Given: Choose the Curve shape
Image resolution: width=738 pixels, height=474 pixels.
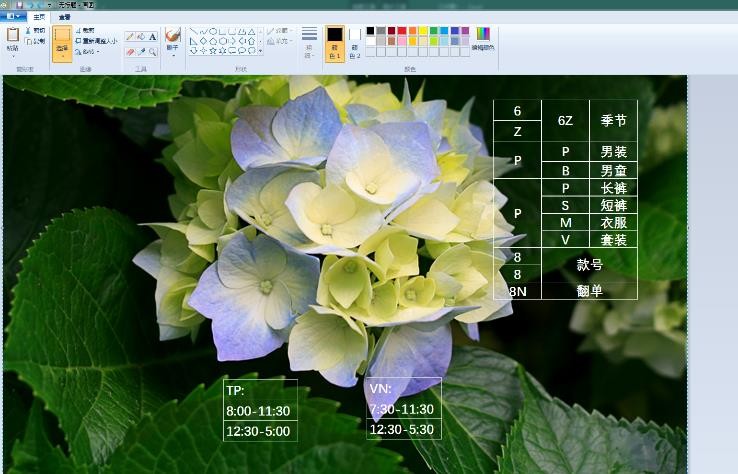Looking at the screenshot, I should 203,32.
